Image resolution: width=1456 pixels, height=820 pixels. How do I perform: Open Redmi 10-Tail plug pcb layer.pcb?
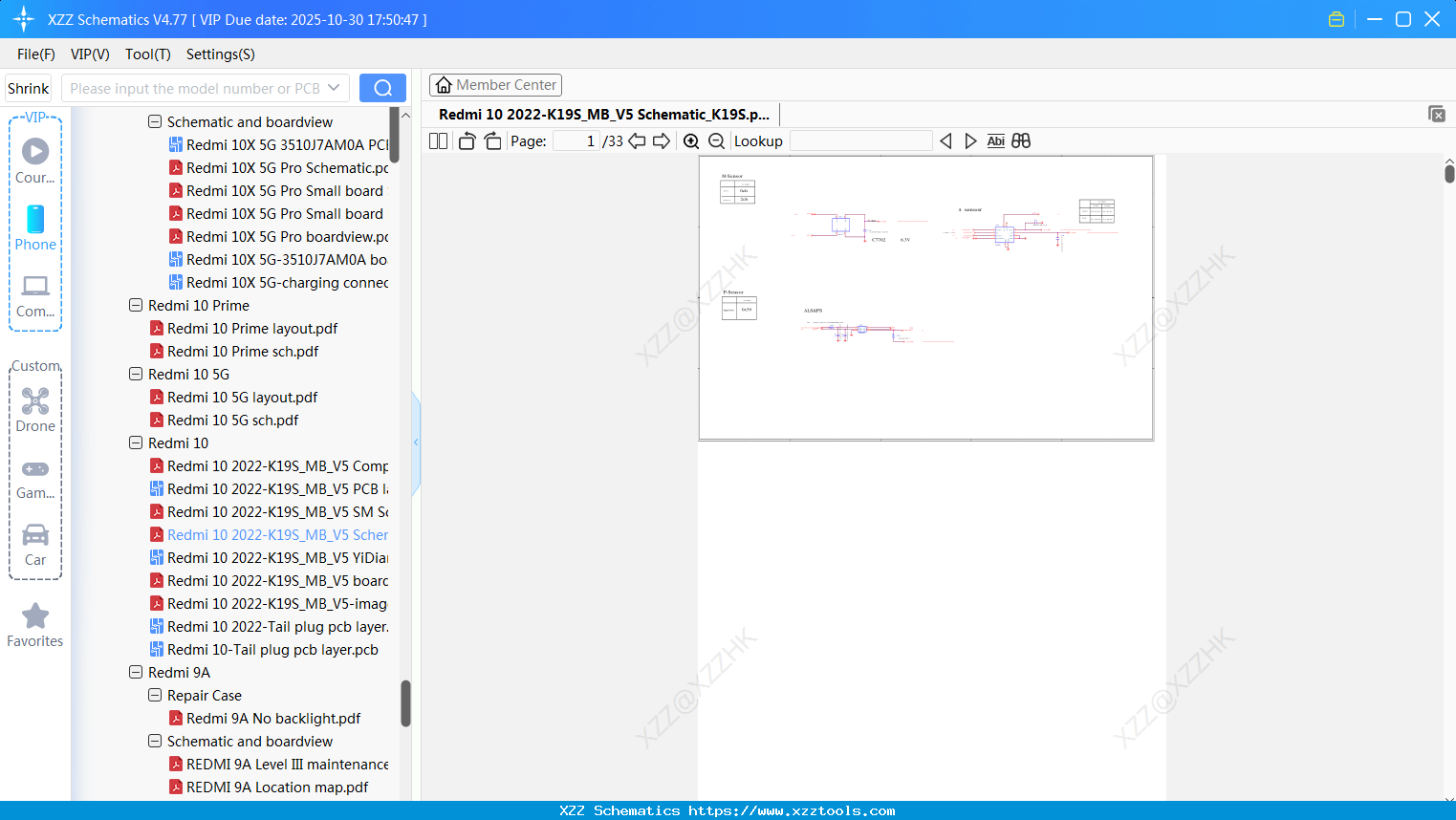coord(264,649)
